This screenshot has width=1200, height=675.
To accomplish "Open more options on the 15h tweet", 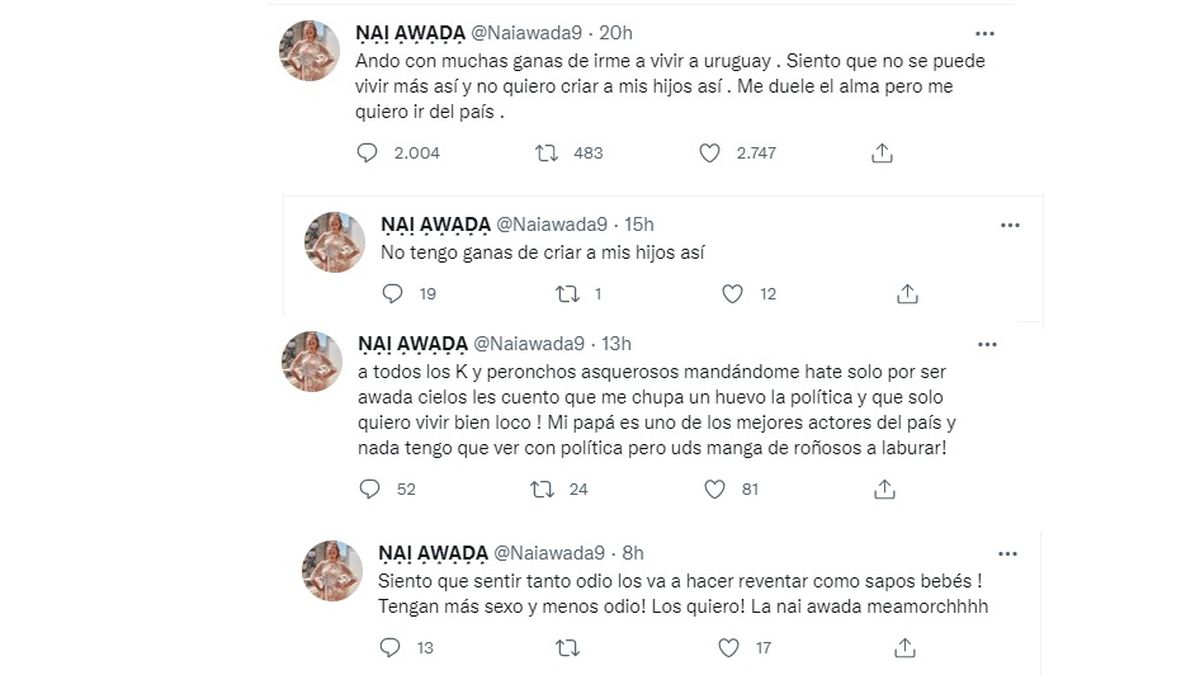I will coord(1010,225).
